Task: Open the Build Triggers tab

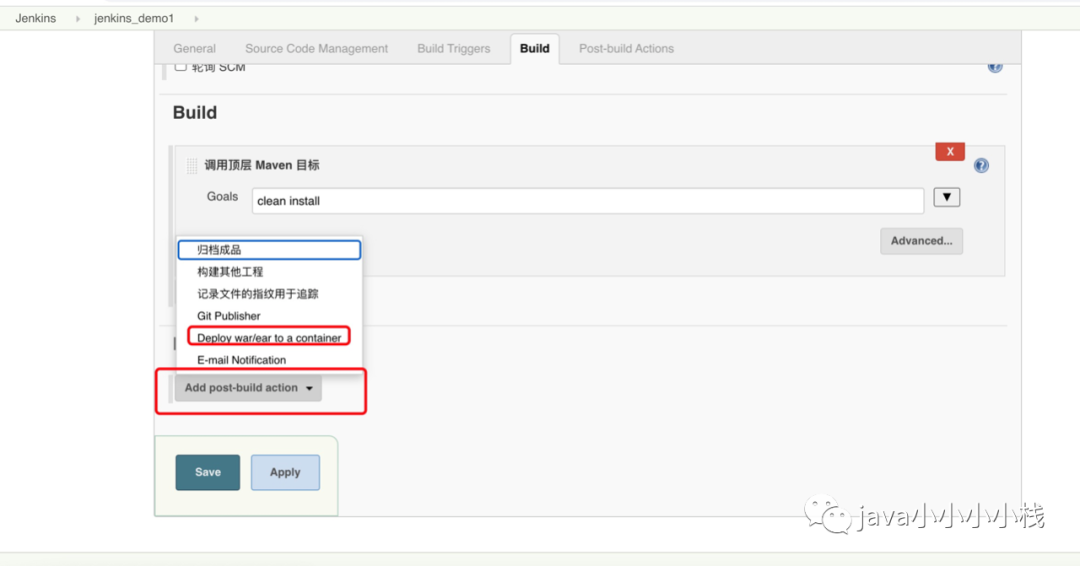Action: click(453, 48)
